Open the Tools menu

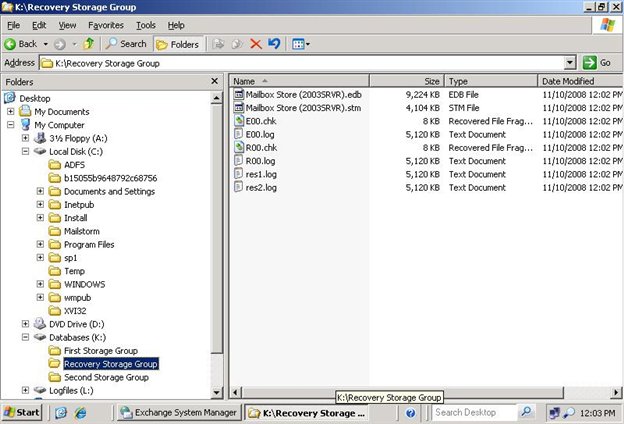click(145, 24)
